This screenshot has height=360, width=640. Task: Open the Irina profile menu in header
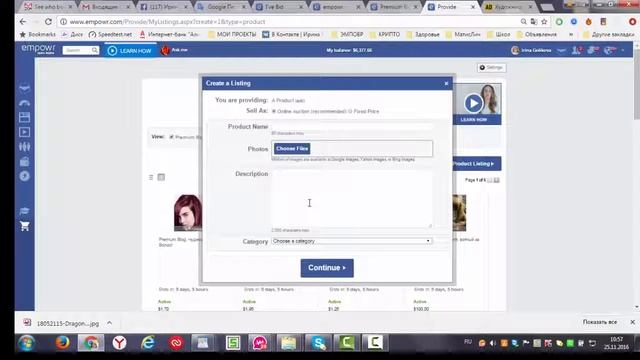click(x=531, y=50)
